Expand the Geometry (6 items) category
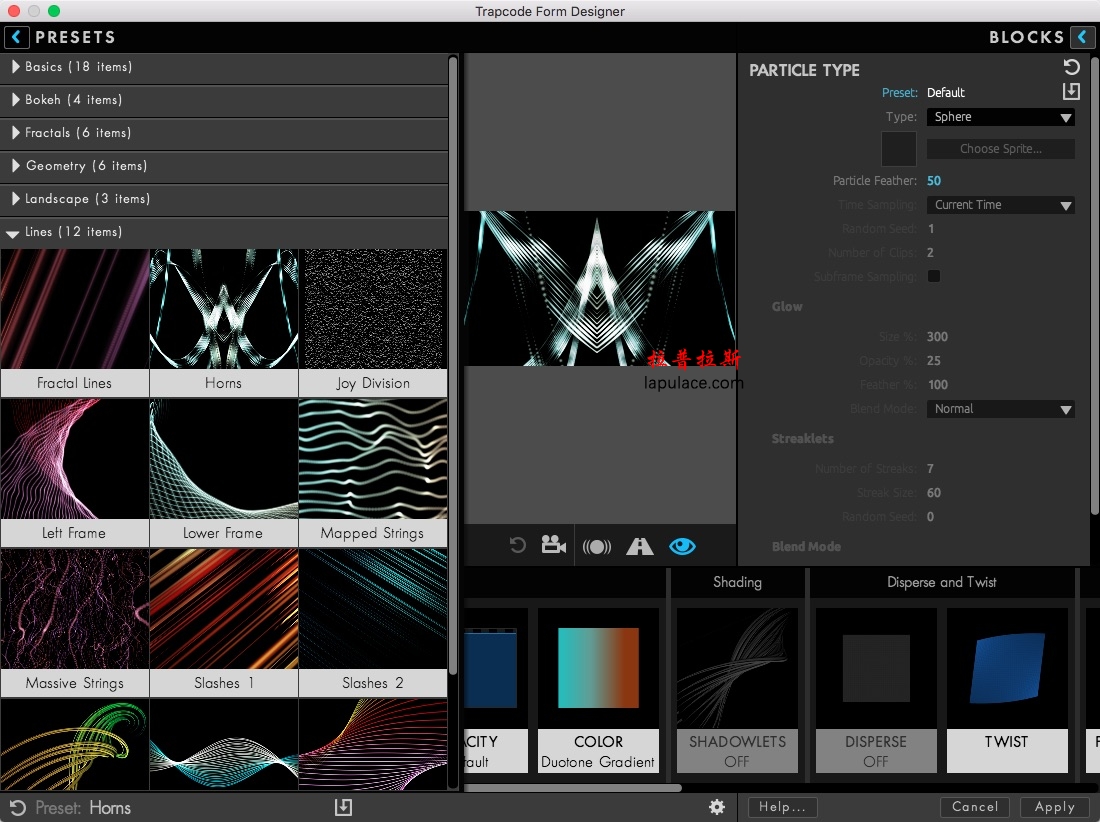The image size is (1100, 822). click(224, 166)
